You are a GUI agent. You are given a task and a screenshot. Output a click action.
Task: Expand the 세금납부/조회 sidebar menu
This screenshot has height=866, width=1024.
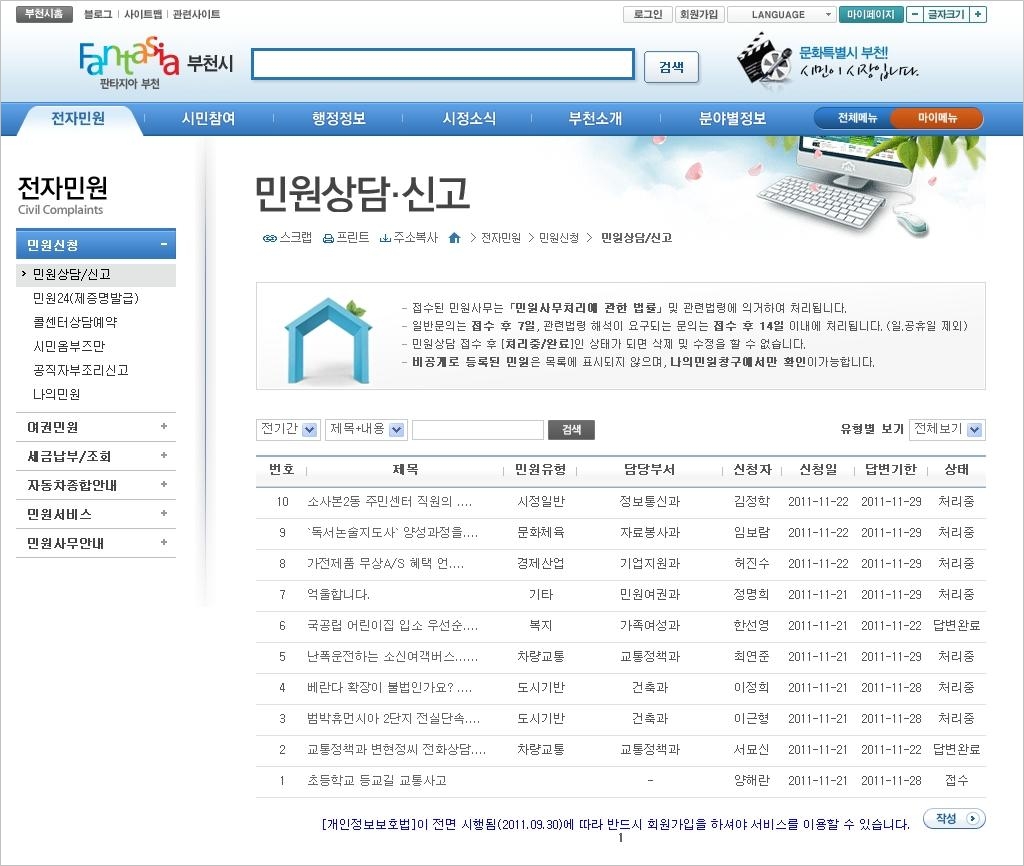point(164,456)
